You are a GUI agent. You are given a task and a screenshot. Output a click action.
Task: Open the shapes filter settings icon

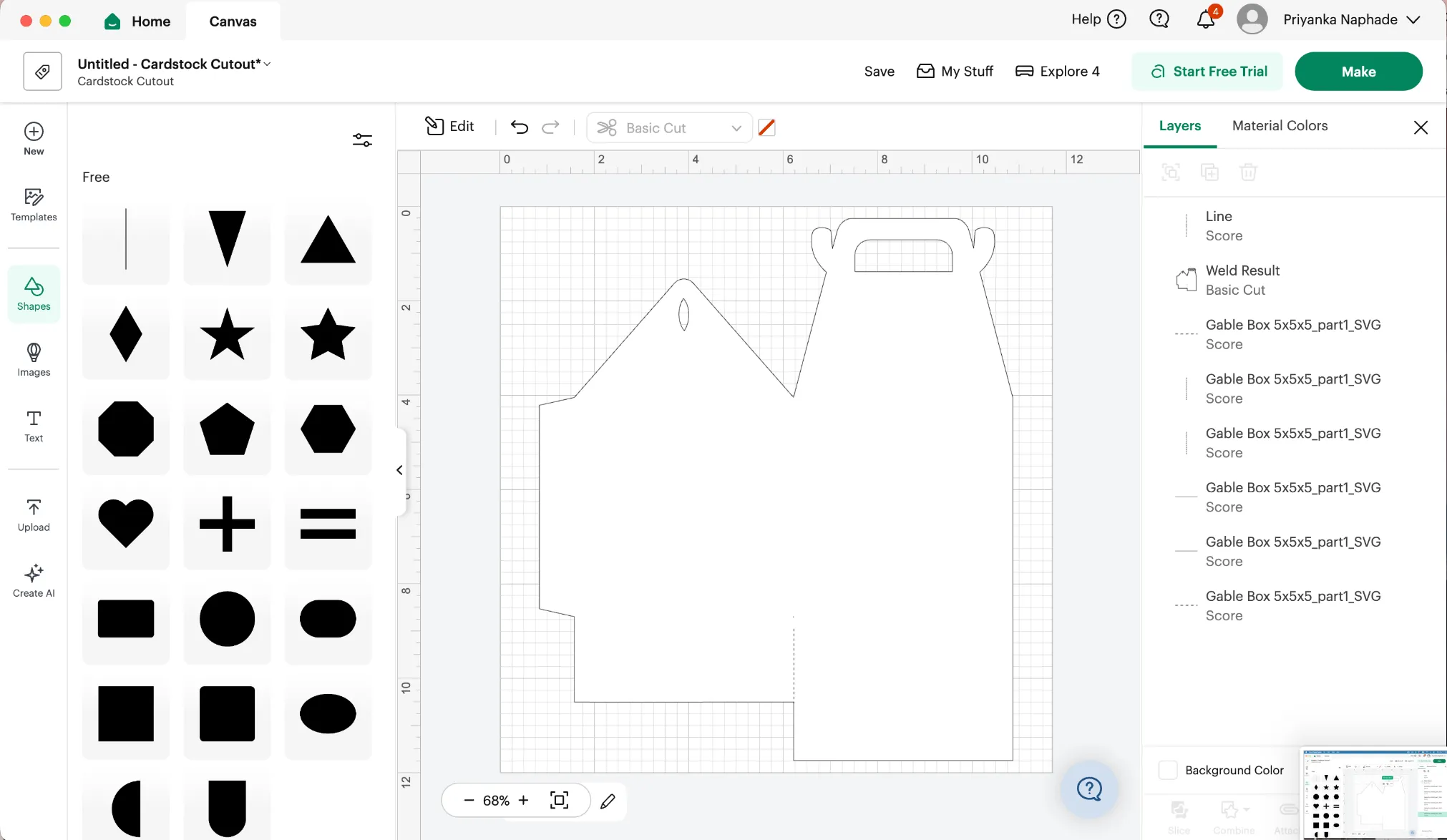coord(362,140)
